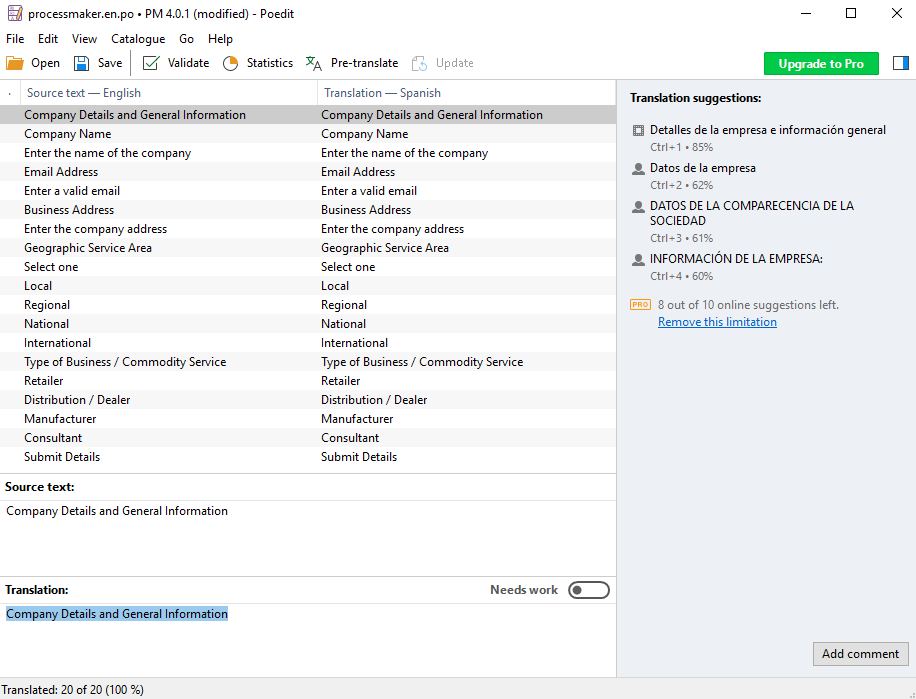Viewport: 916px width, 699px height.
Task: Sort by Source text — English column header
Action: tap(84, 93)
